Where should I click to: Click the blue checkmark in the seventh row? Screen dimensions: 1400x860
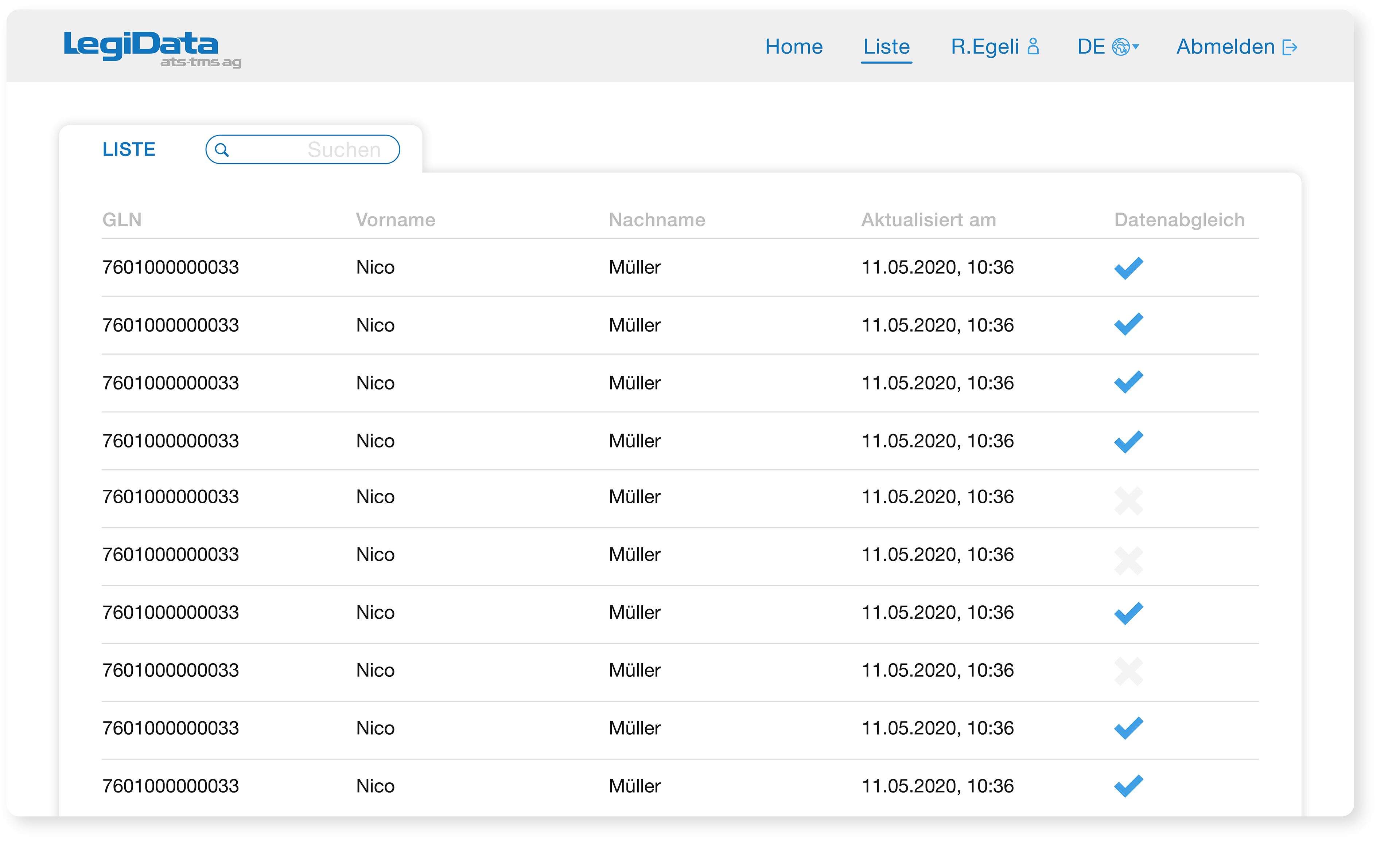(1129, 613)
